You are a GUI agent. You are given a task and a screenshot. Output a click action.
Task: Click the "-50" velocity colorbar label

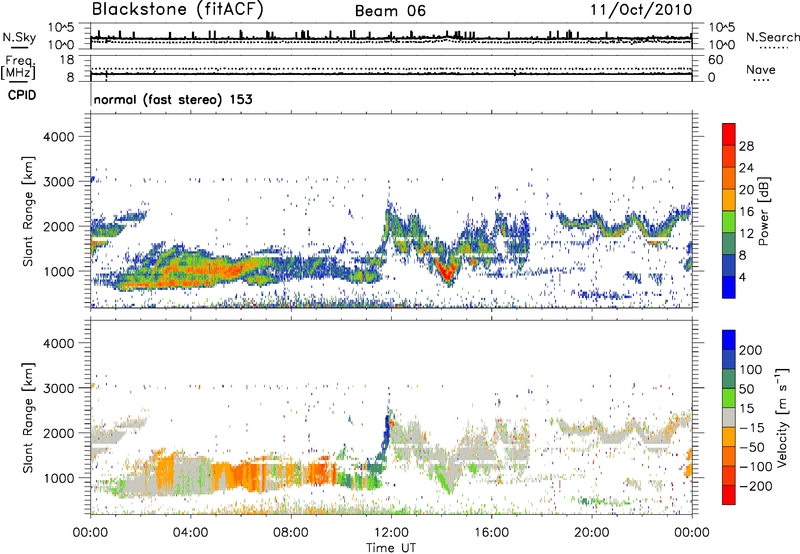pos(752,447)
